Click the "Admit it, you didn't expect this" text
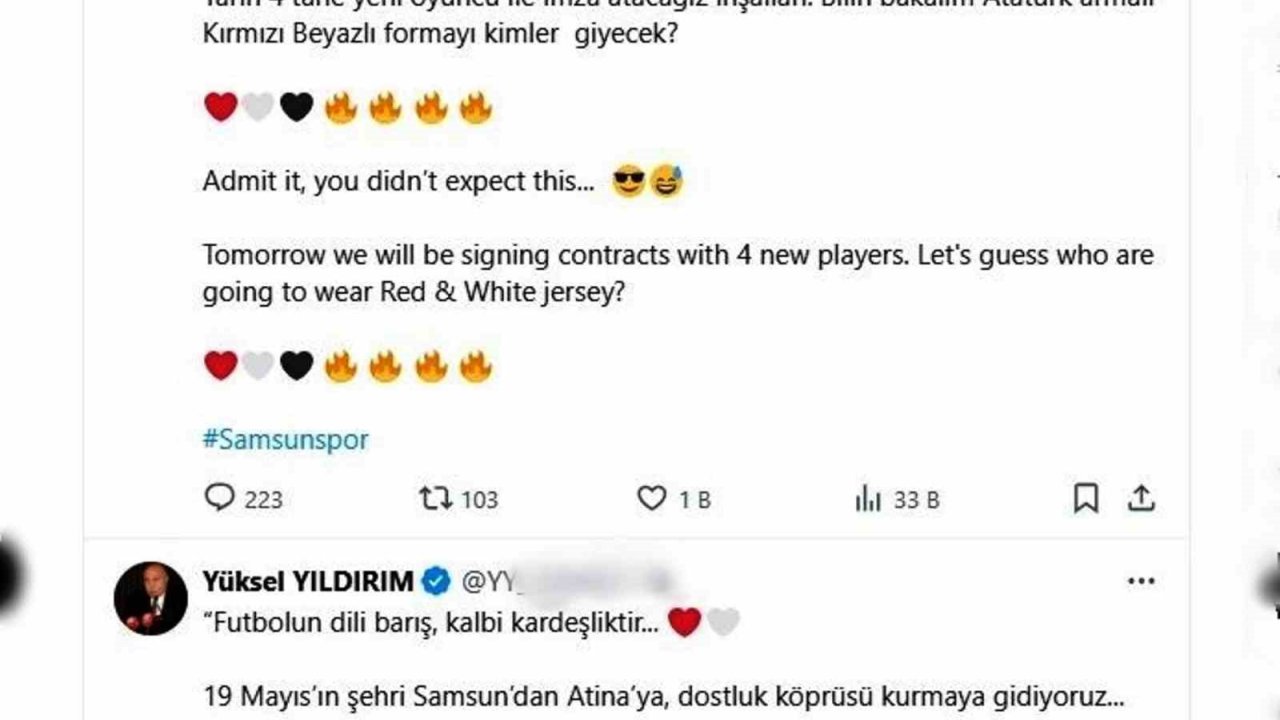The image size is (1280, 720). pos(398,183)
